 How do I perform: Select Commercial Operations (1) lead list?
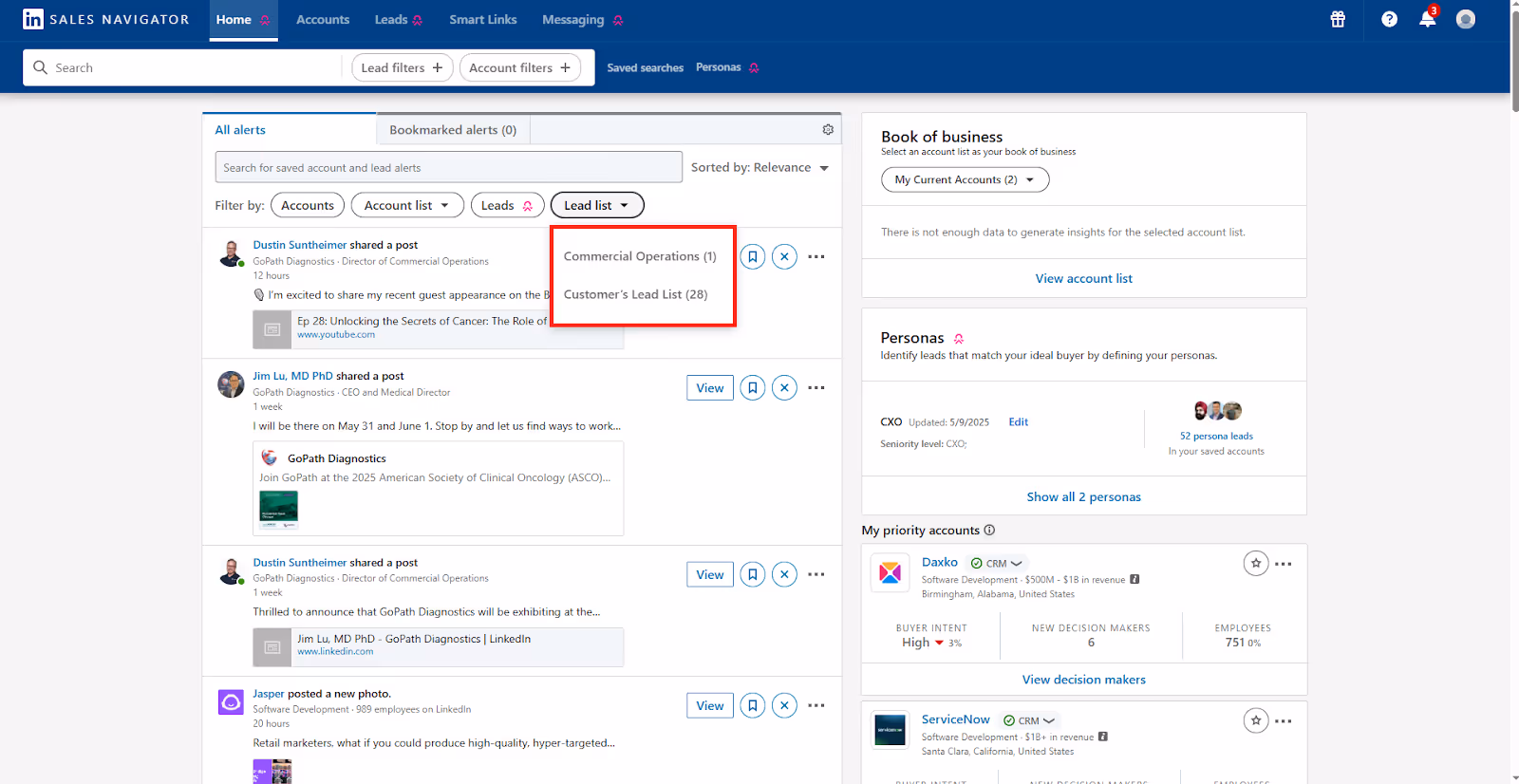pyautogui.click(x=640, y=256)
